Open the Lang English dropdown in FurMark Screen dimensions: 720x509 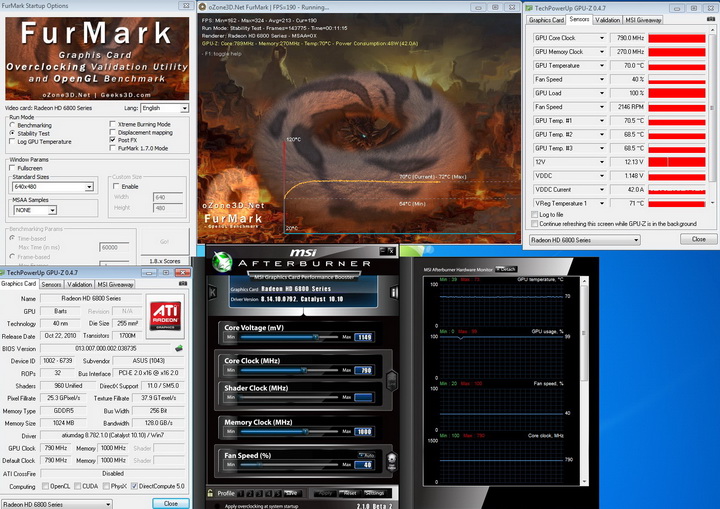[x=164, y=108]
